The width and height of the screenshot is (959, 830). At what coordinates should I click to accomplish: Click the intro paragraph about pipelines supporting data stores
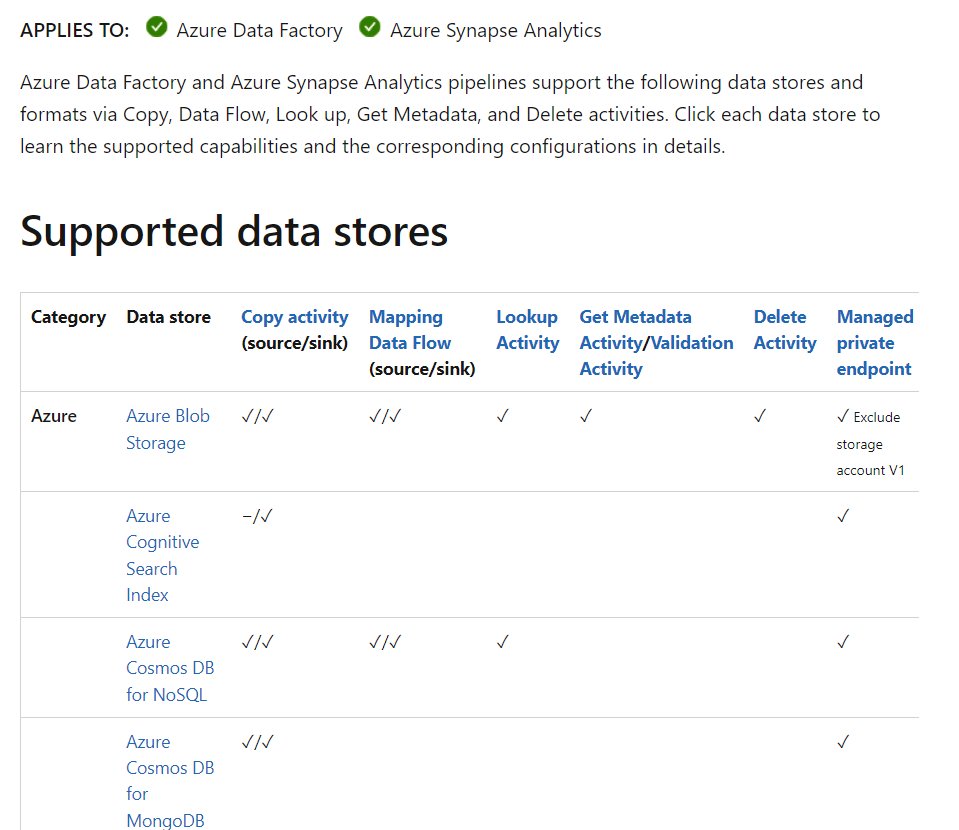tap(450, 114)
